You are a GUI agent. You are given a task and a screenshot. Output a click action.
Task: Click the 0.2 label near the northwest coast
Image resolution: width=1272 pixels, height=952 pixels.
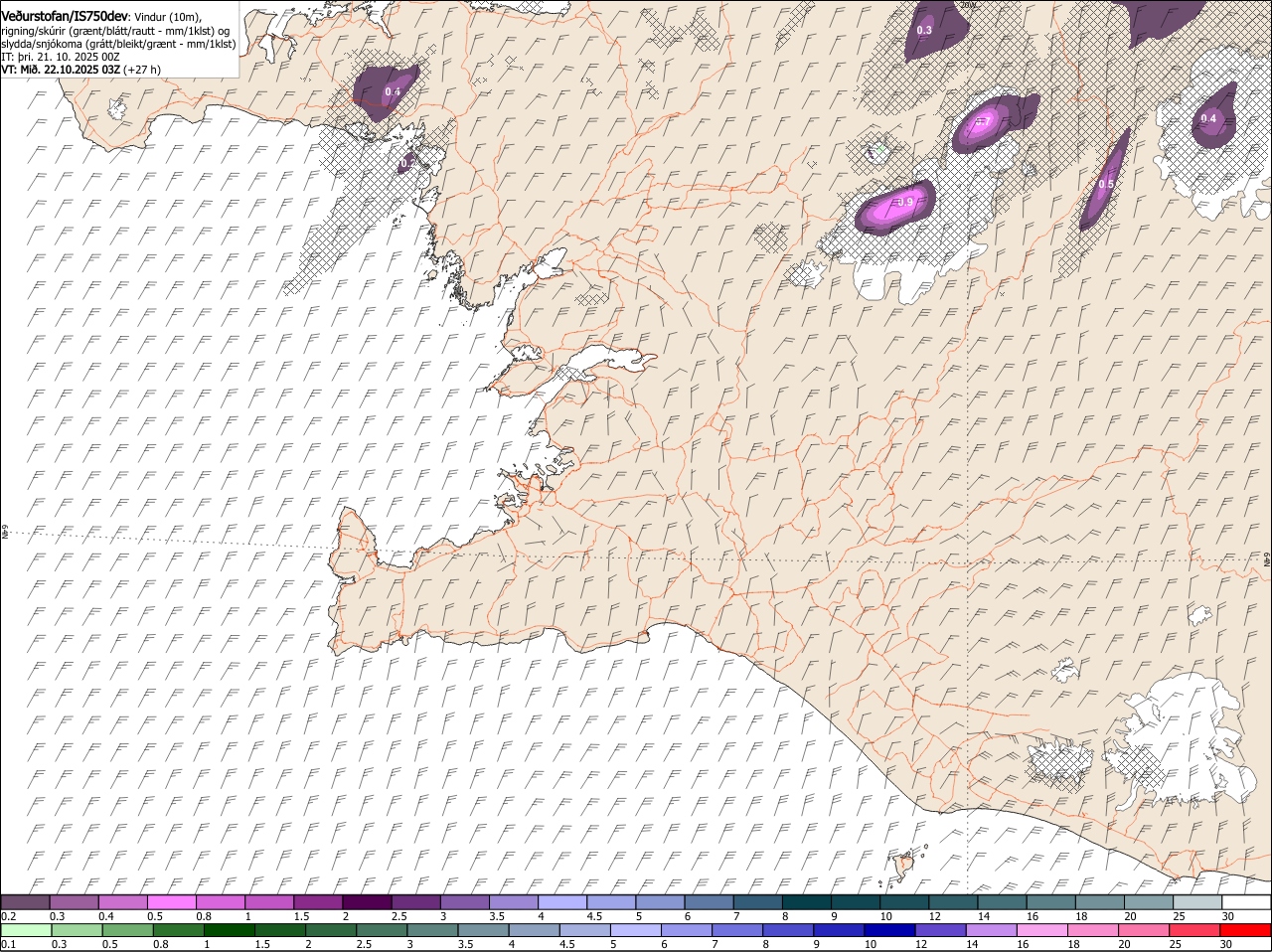tap(407, 163)
